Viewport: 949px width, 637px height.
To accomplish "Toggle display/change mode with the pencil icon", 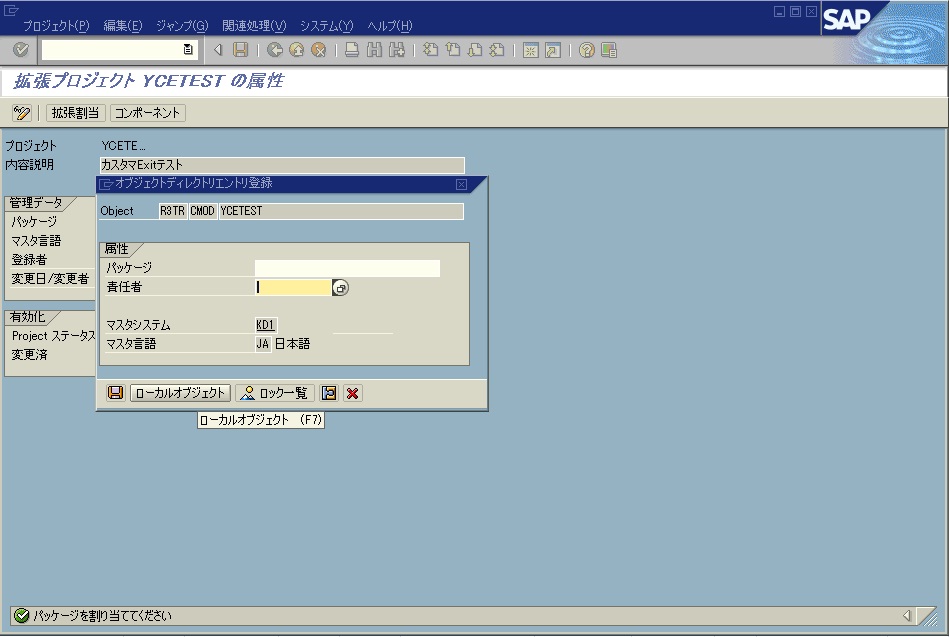I will point(22,113).
